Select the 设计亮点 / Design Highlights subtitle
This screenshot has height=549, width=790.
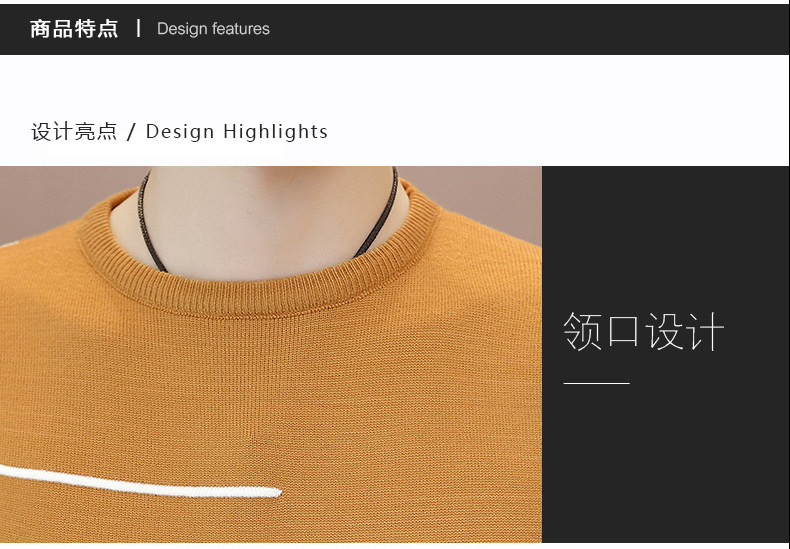(x=179, y=132)
